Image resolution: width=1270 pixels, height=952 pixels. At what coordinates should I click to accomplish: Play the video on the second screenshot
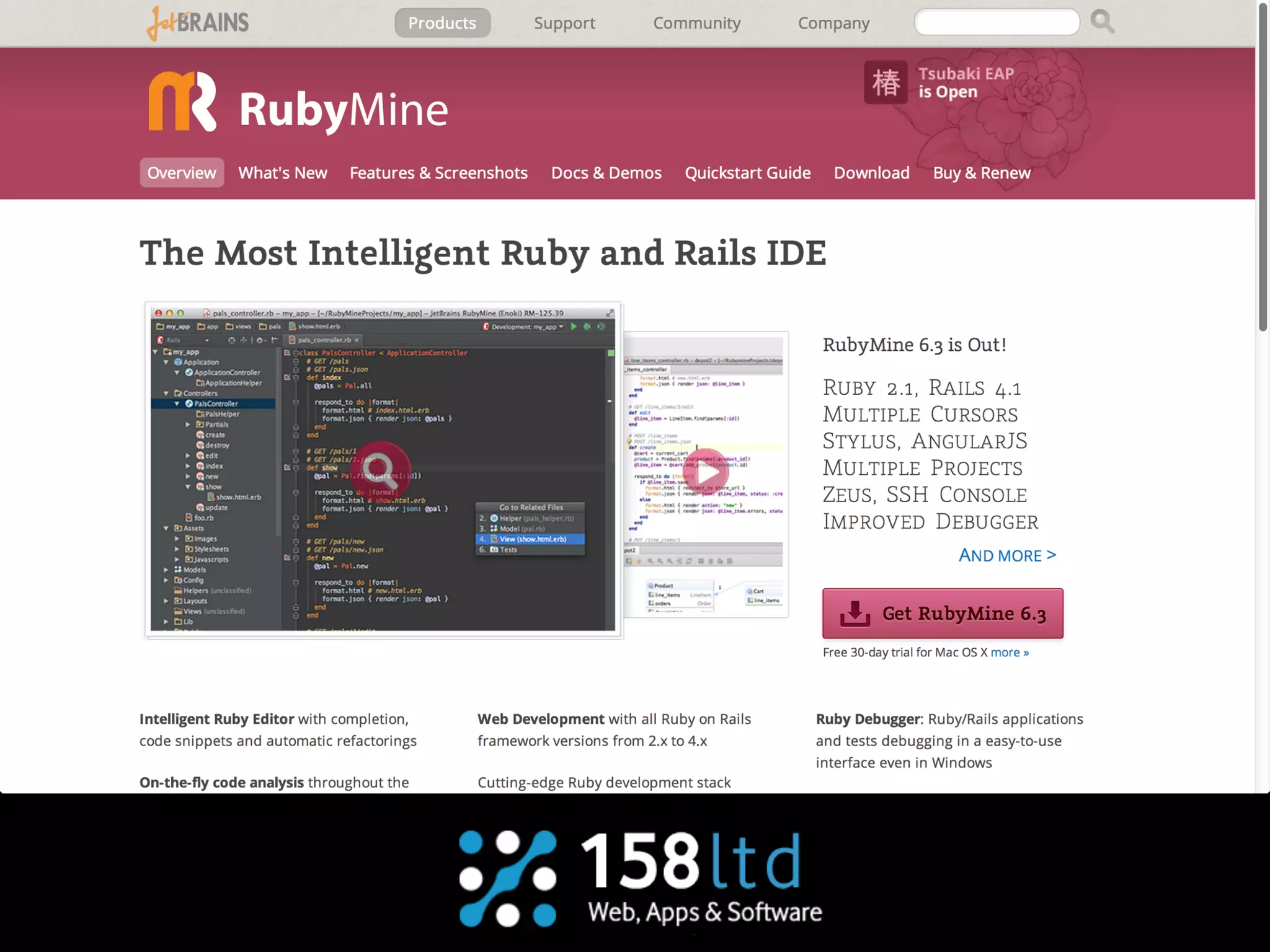707,472
